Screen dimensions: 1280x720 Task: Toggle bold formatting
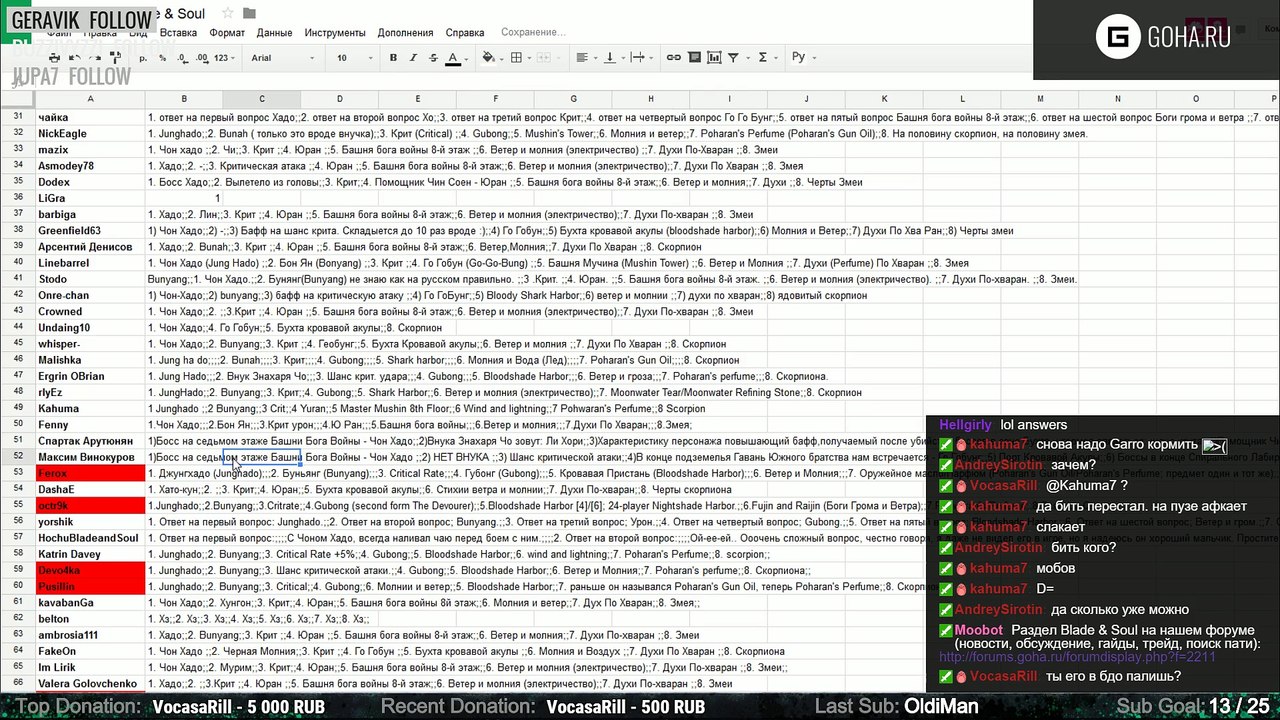tap(393, 58)
